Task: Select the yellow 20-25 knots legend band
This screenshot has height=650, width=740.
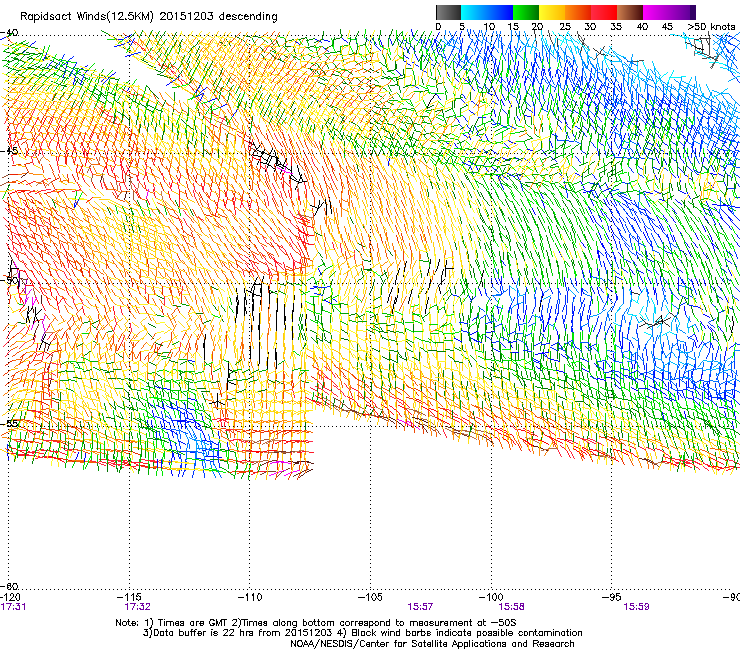Action: pyautogui.click(x=552, y=13)
